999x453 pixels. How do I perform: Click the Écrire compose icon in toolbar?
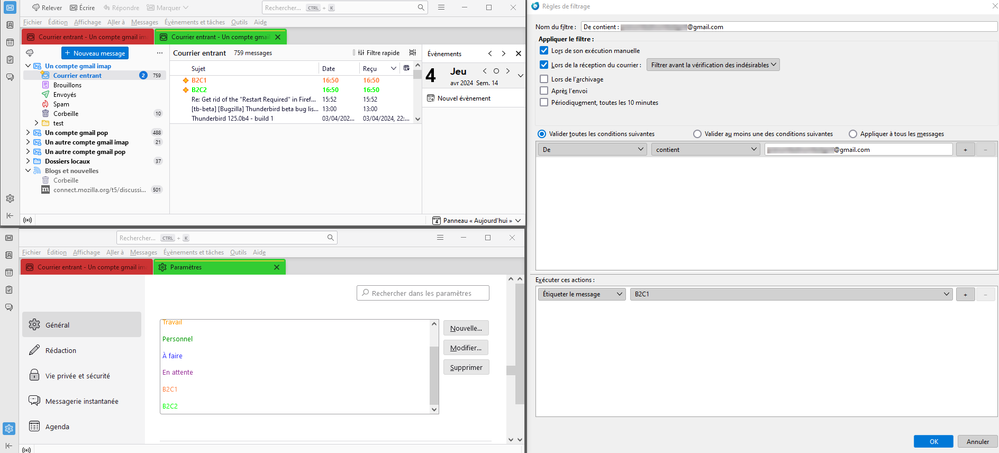pos(73,7)
